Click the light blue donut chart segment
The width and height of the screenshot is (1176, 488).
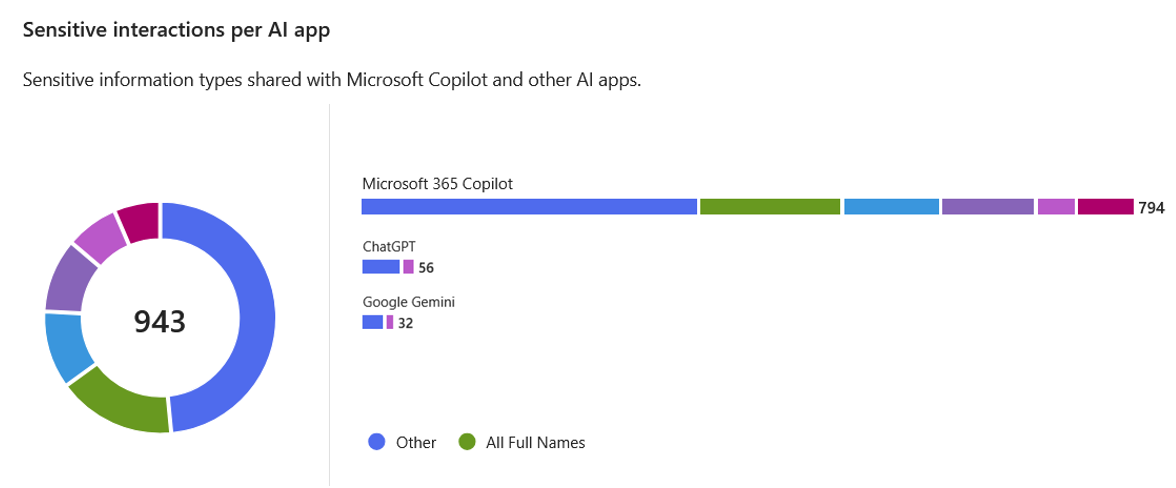(x=66, y=347)
